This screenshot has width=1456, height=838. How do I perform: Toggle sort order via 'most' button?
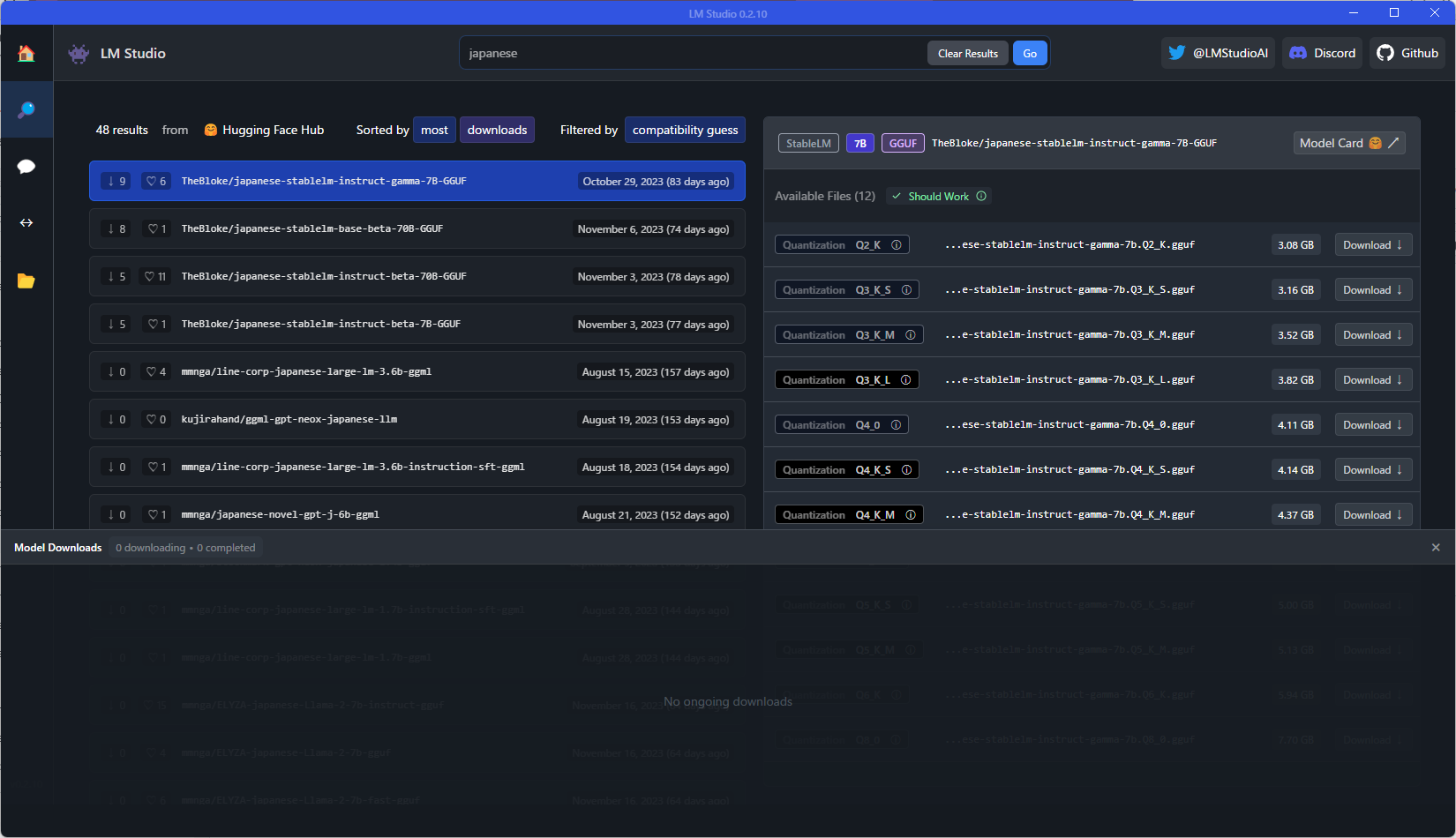[x=434, y=130]
